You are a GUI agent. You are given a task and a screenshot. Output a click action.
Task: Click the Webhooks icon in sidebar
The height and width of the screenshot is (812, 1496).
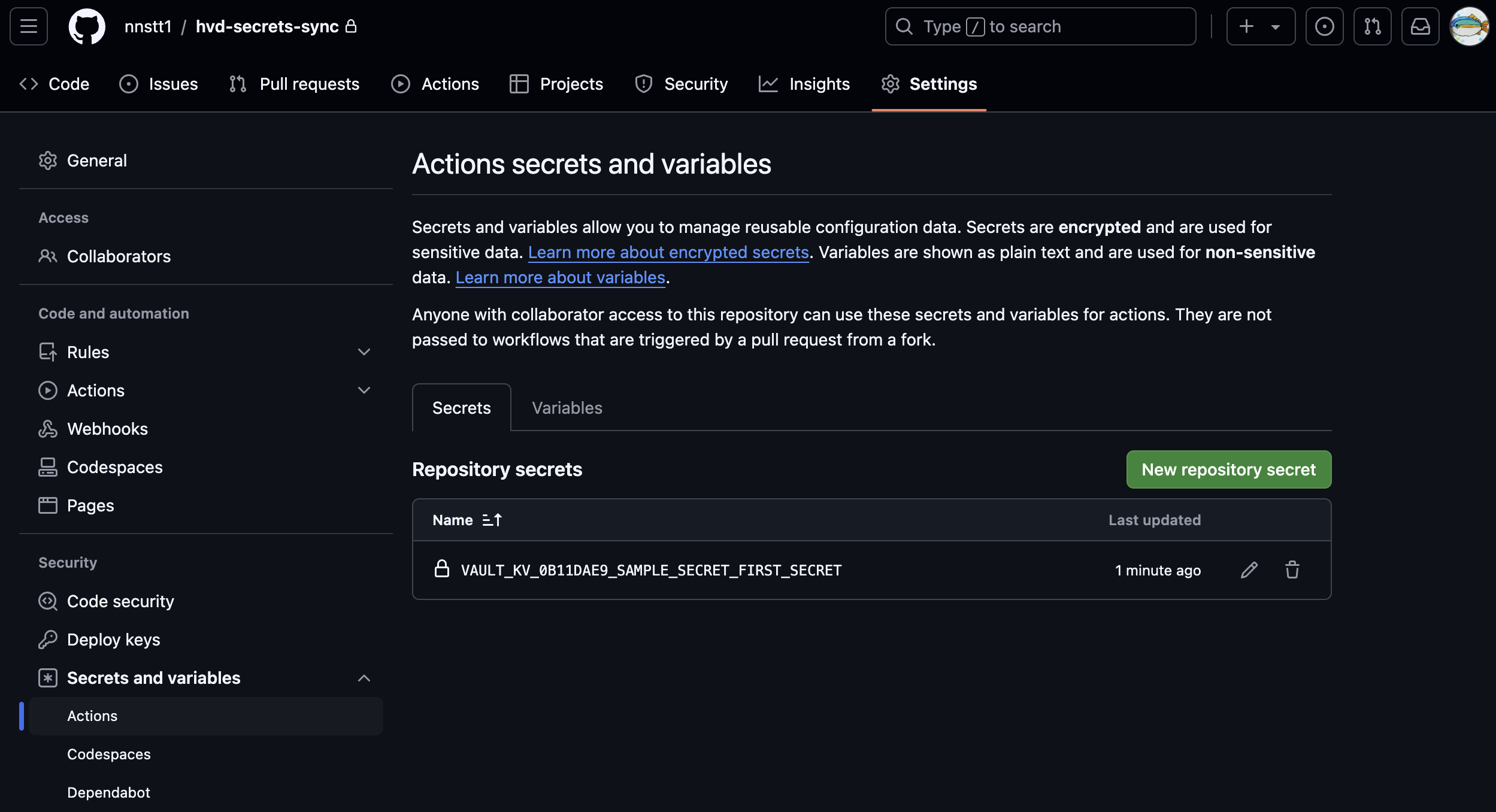click(48, 429)
